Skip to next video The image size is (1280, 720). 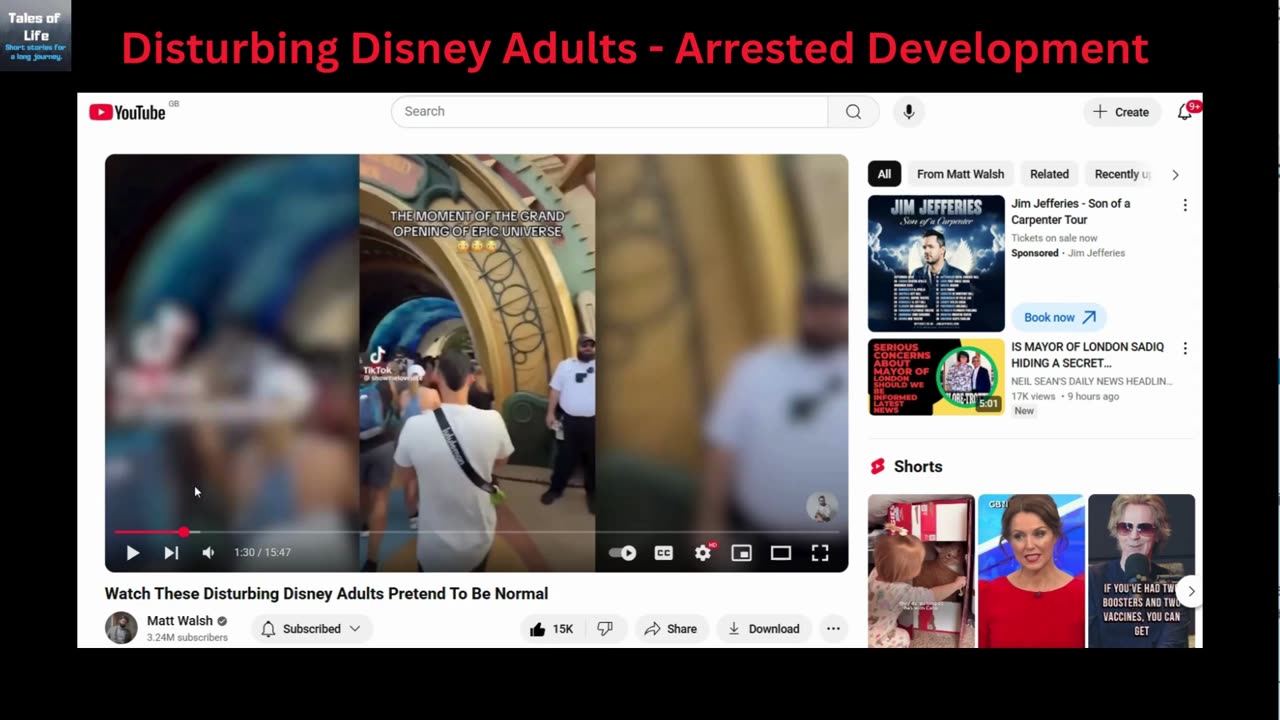[171, 553]
